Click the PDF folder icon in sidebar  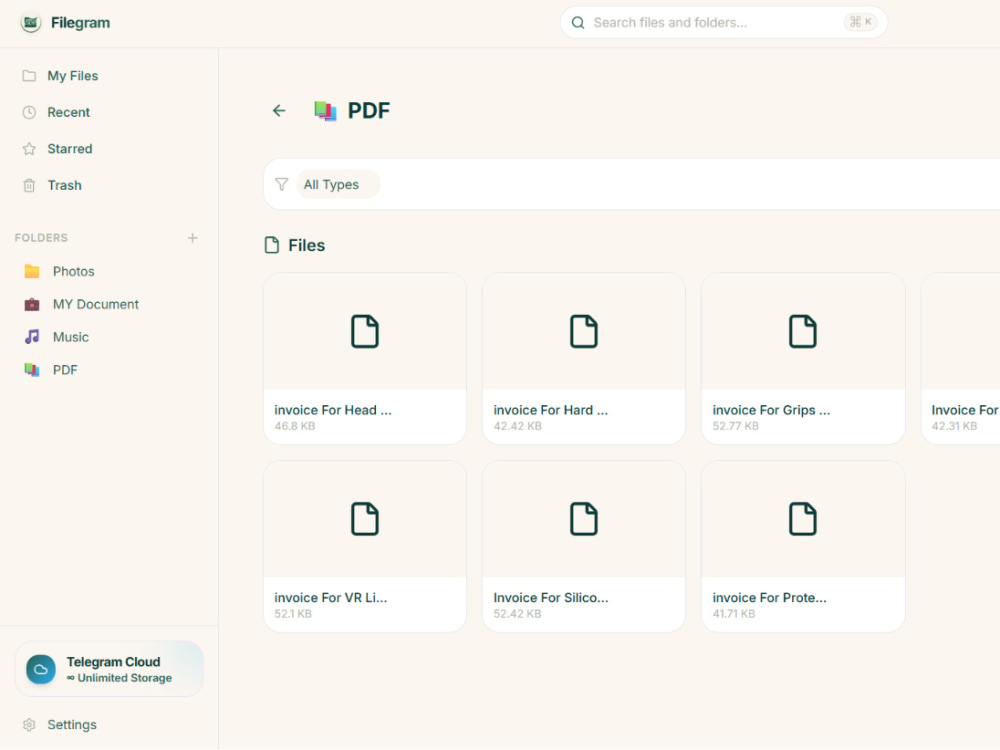32,370
